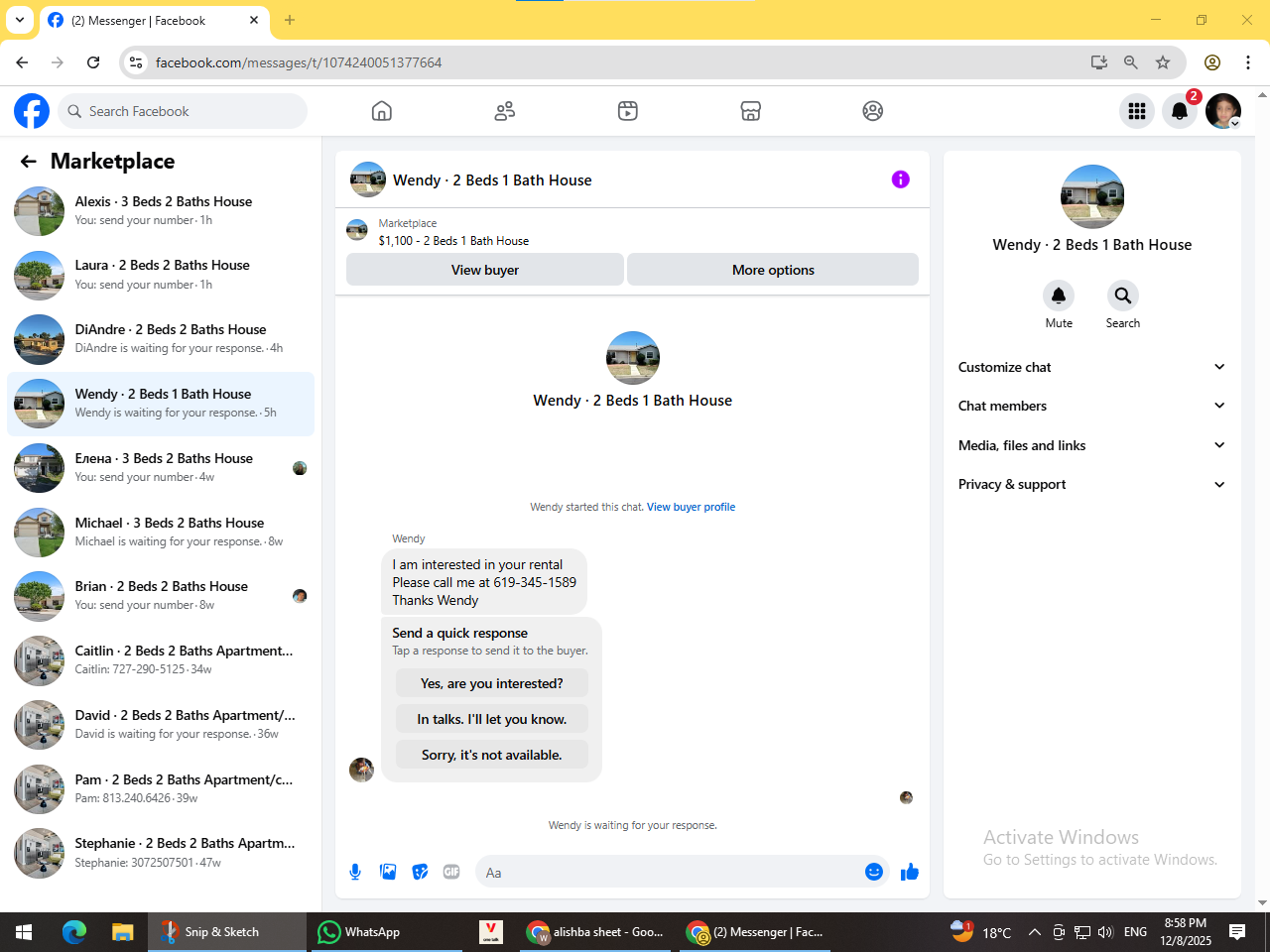Send quick response "Yes, are you interested?"
1270x952 pixels.
(x=492, y=683)
